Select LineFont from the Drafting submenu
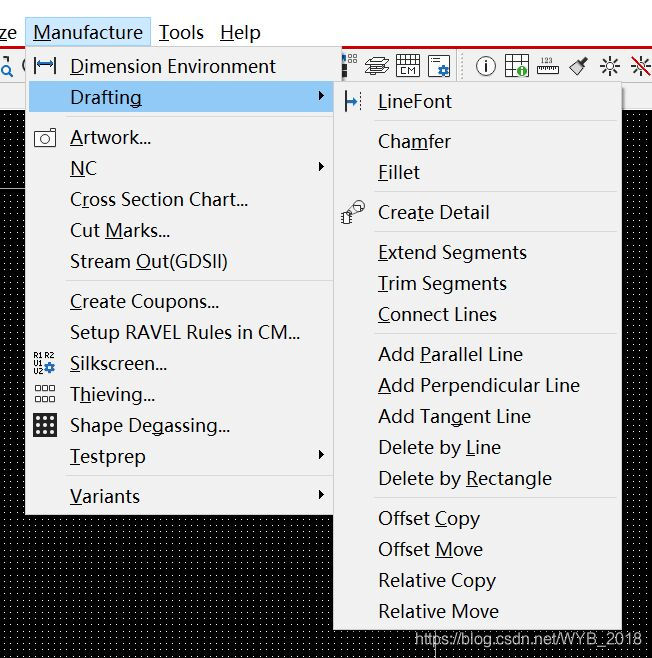652x658 pixels. (x=414, y=102)
